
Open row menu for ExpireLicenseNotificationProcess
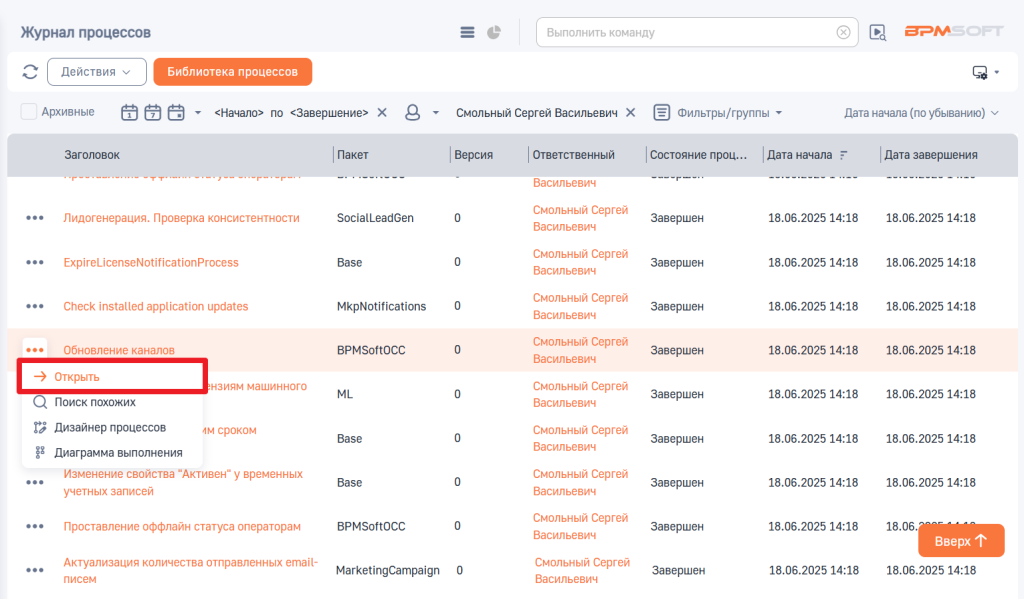pyautogui.click(x=35, y=263)
